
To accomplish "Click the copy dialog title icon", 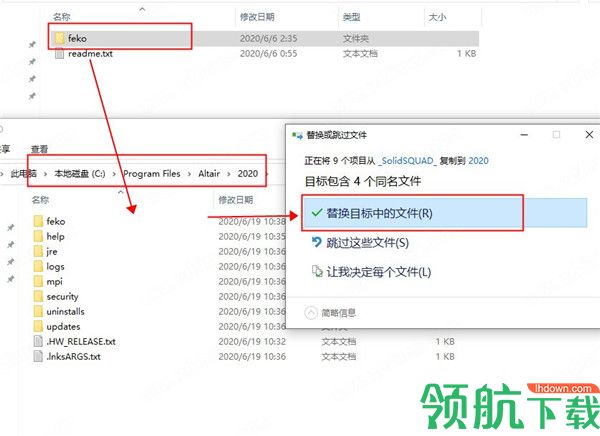I will click(297, 135).
